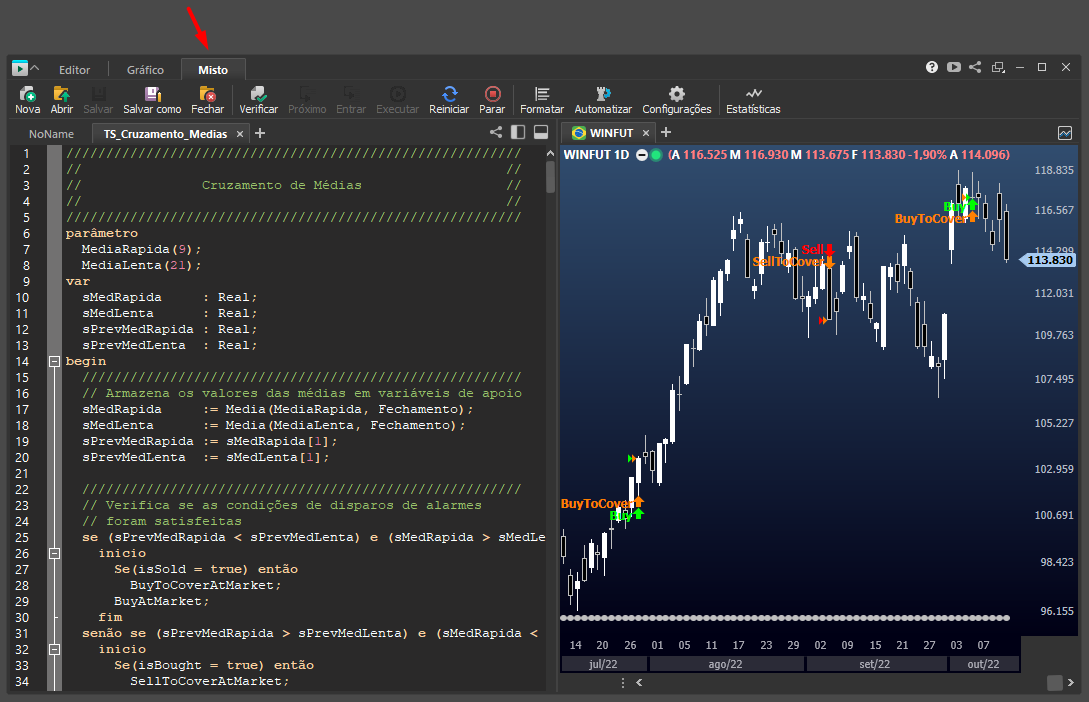1089x702 pixels.
Task: Click chart left navigation arrow
Action: [x=639, y=683]
